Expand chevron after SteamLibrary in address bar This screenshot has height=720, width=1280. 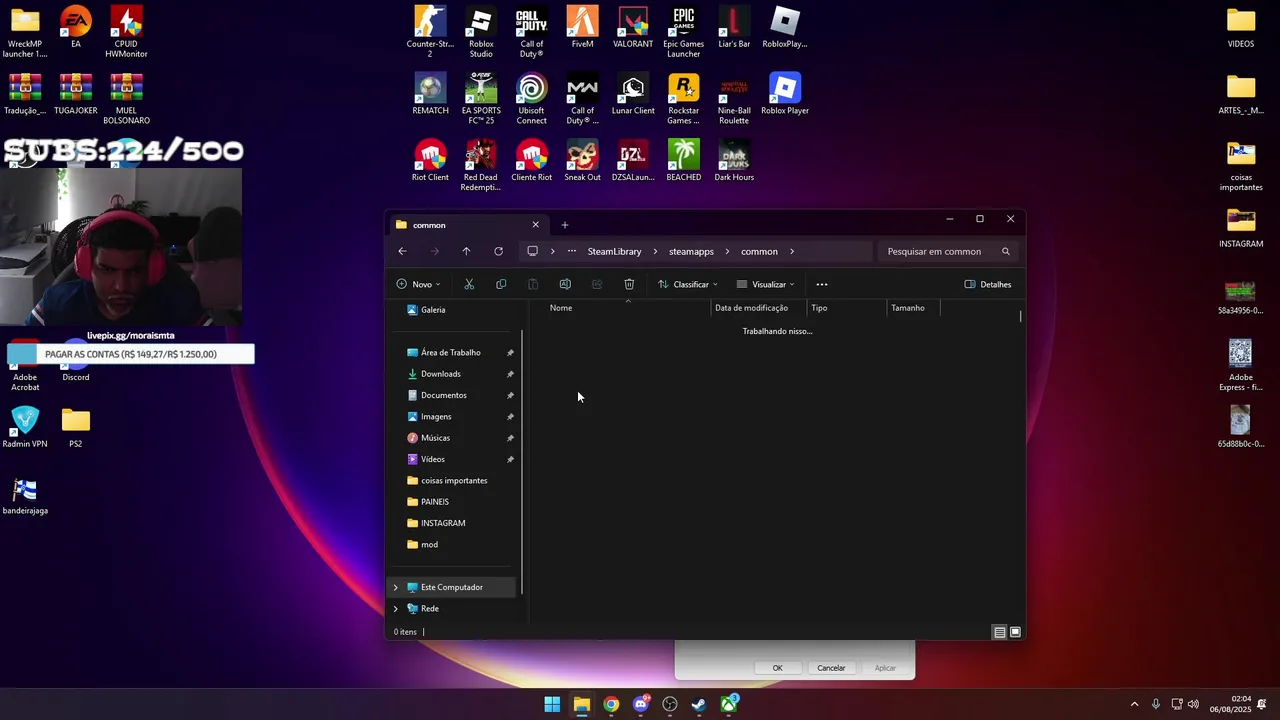[x=655, y=251]
